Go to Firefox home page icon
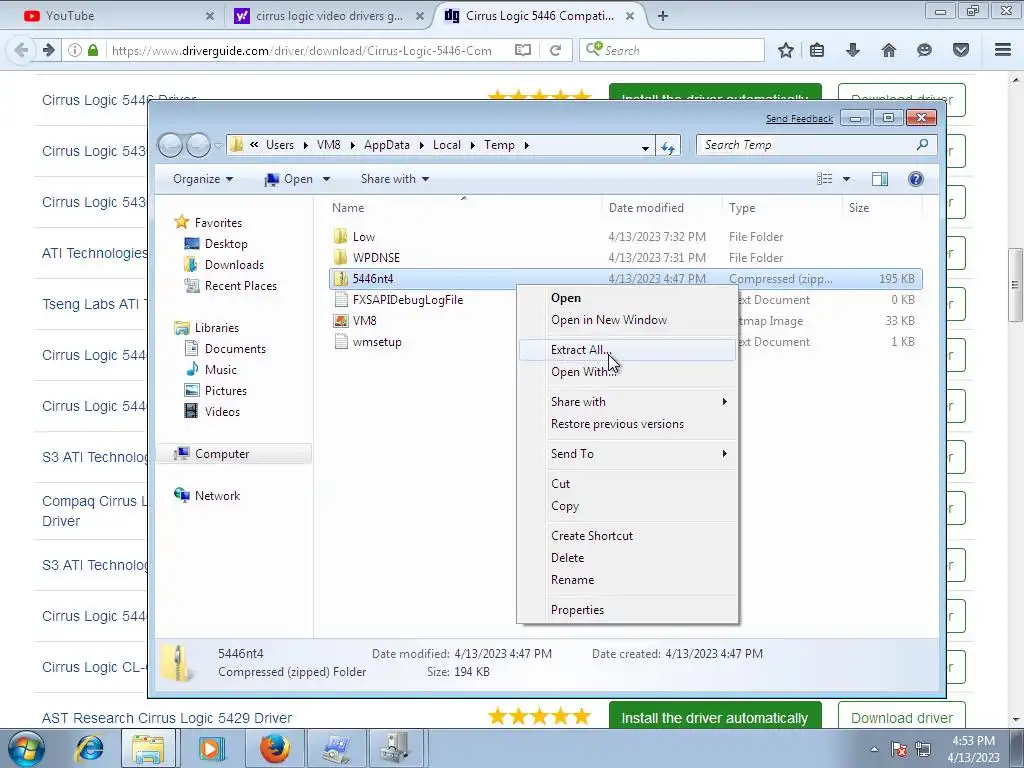The image size is (1024, 768). click(888, 50)
